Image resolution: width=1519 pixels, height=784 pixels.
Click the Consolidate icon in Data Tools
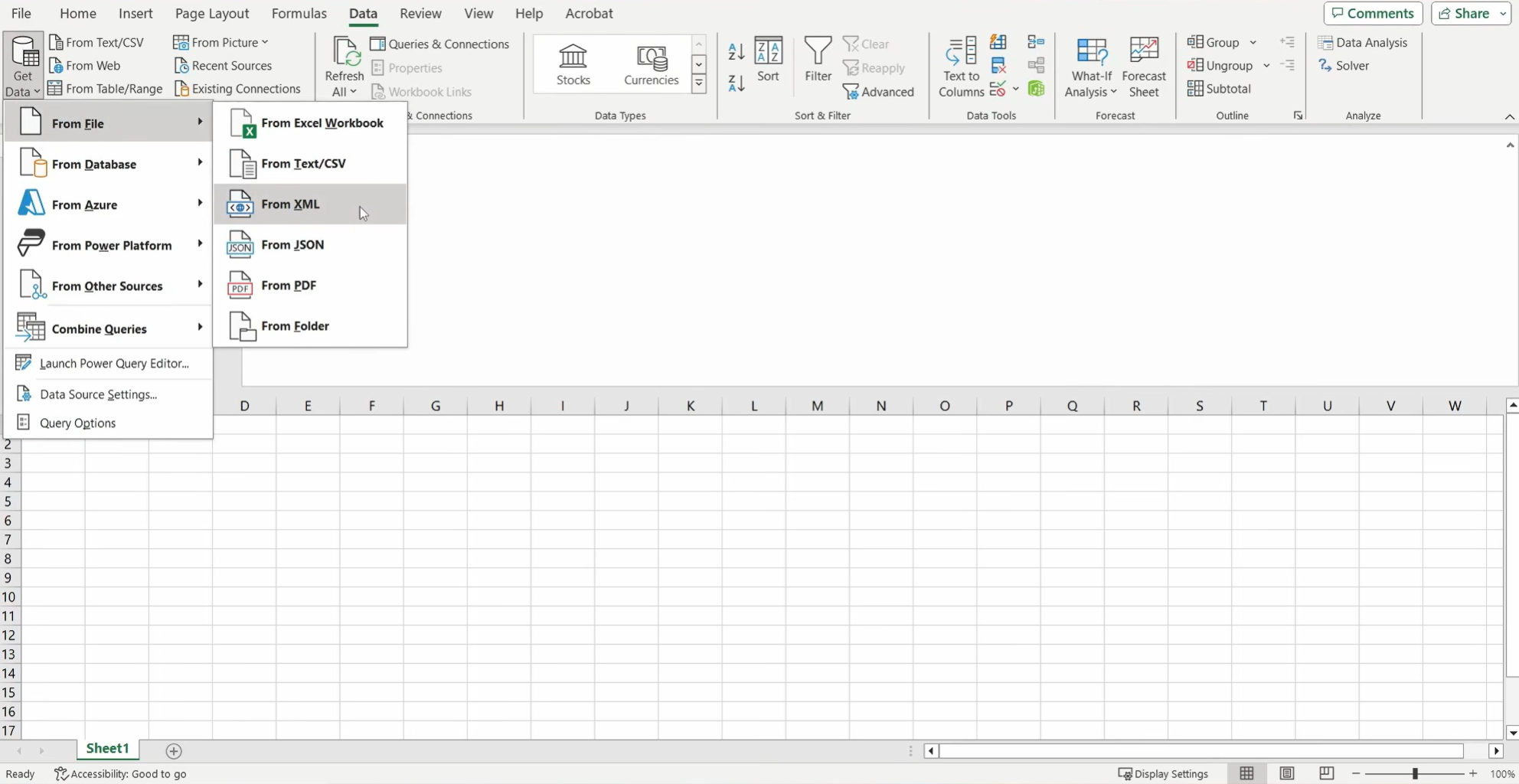[x=1037, y=42]
